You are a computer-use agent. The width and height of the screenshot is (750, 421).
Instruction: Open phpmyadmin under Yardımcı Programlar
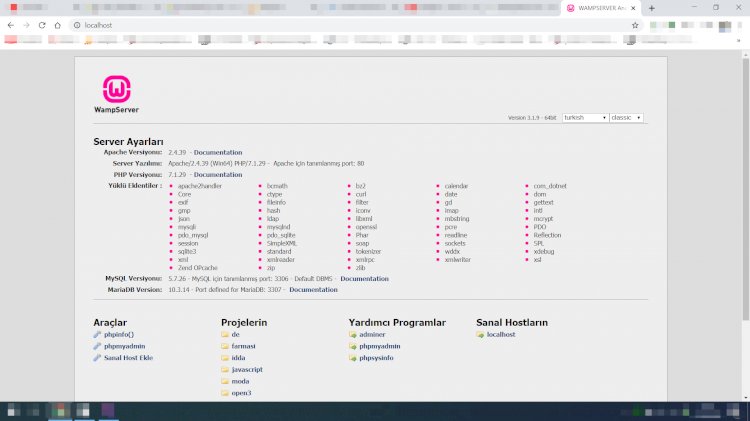380,346
